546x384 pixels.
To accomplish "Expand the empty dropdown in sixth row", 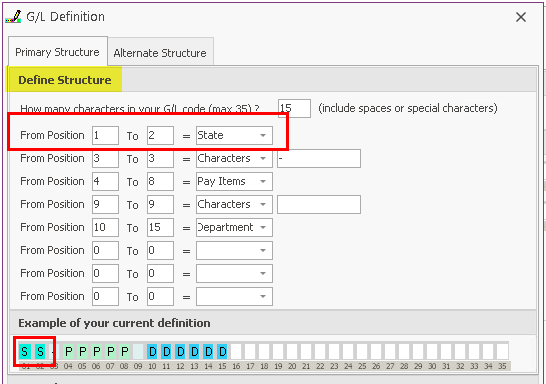I will 234,250.
